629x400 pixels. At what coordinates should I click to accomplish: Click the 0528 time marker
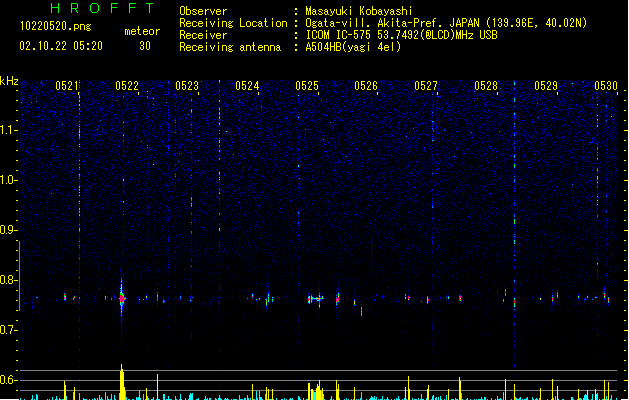[486, 86]
